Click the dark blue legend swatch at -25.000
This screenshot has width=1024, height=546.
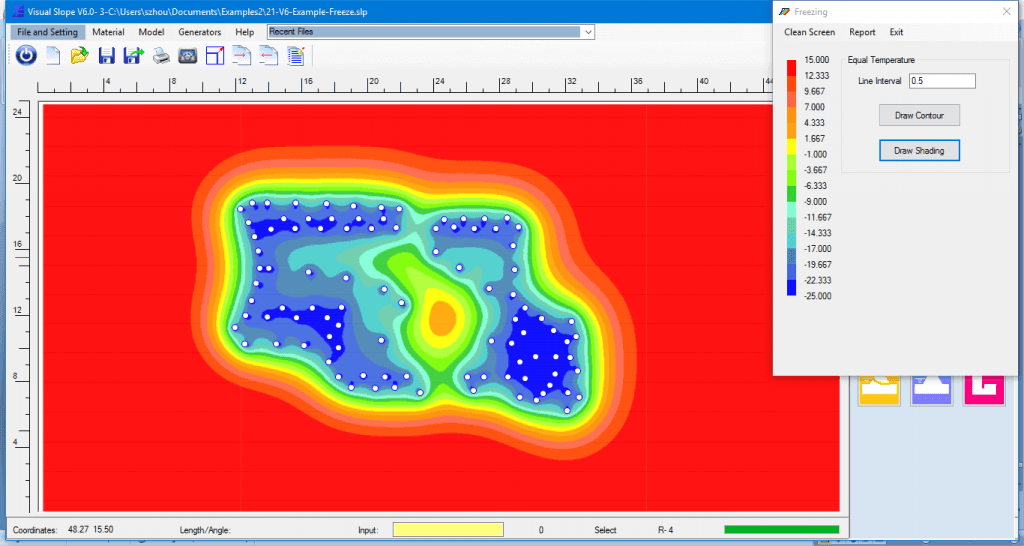(792, 288)
